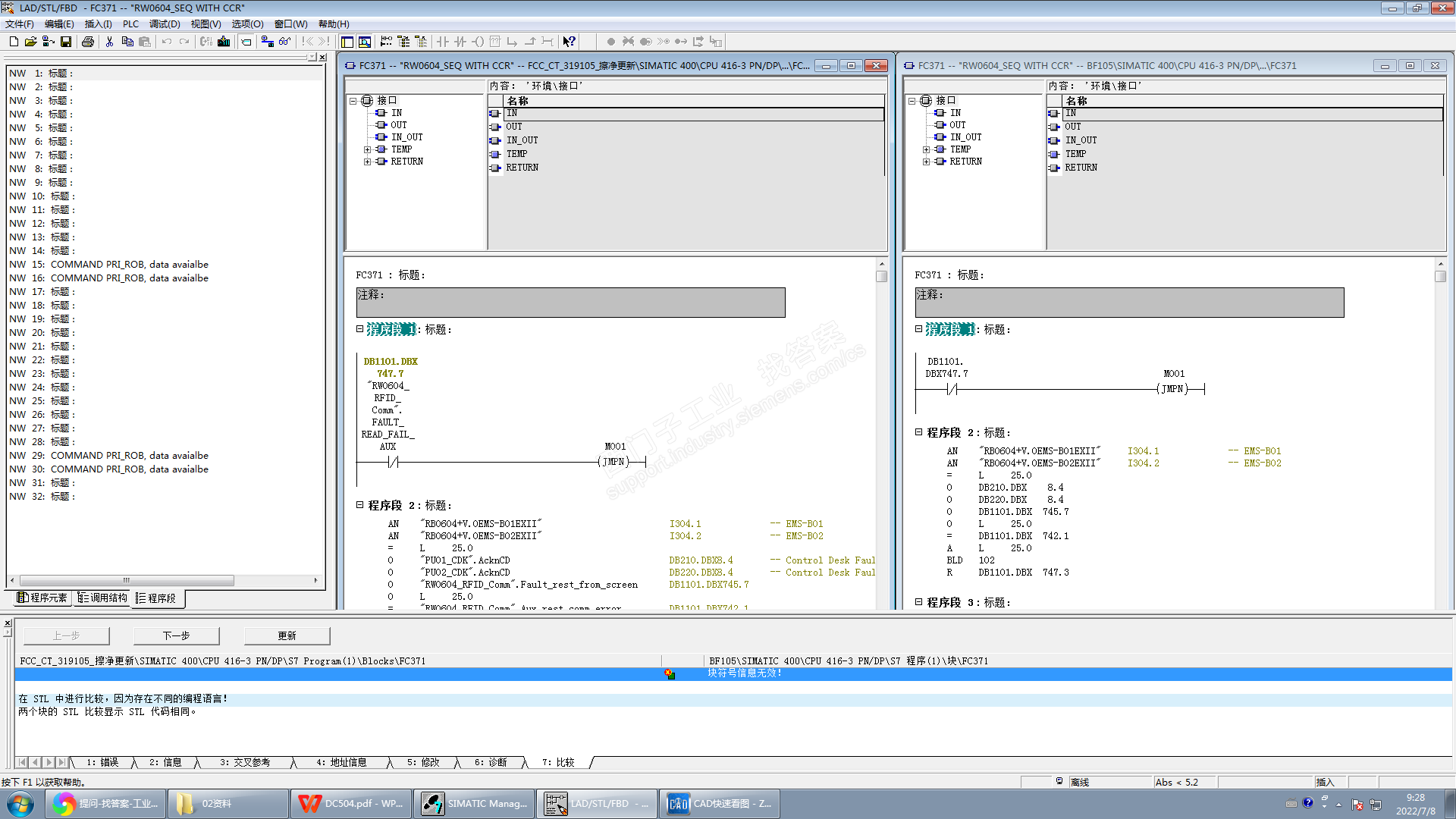
Task: Switch to the 调用结构 tab
Action: pos(102,598)
